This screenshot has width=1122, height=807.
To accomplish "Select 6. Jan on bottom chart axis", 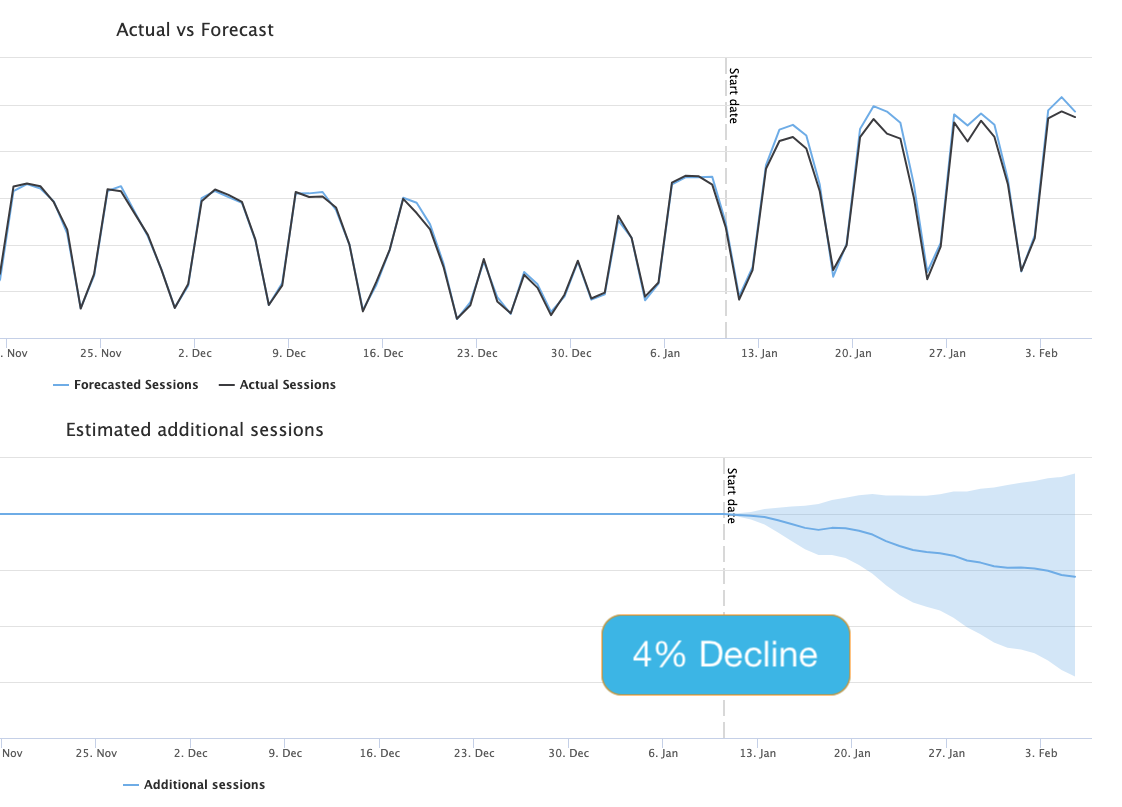I will coord(663,753).
